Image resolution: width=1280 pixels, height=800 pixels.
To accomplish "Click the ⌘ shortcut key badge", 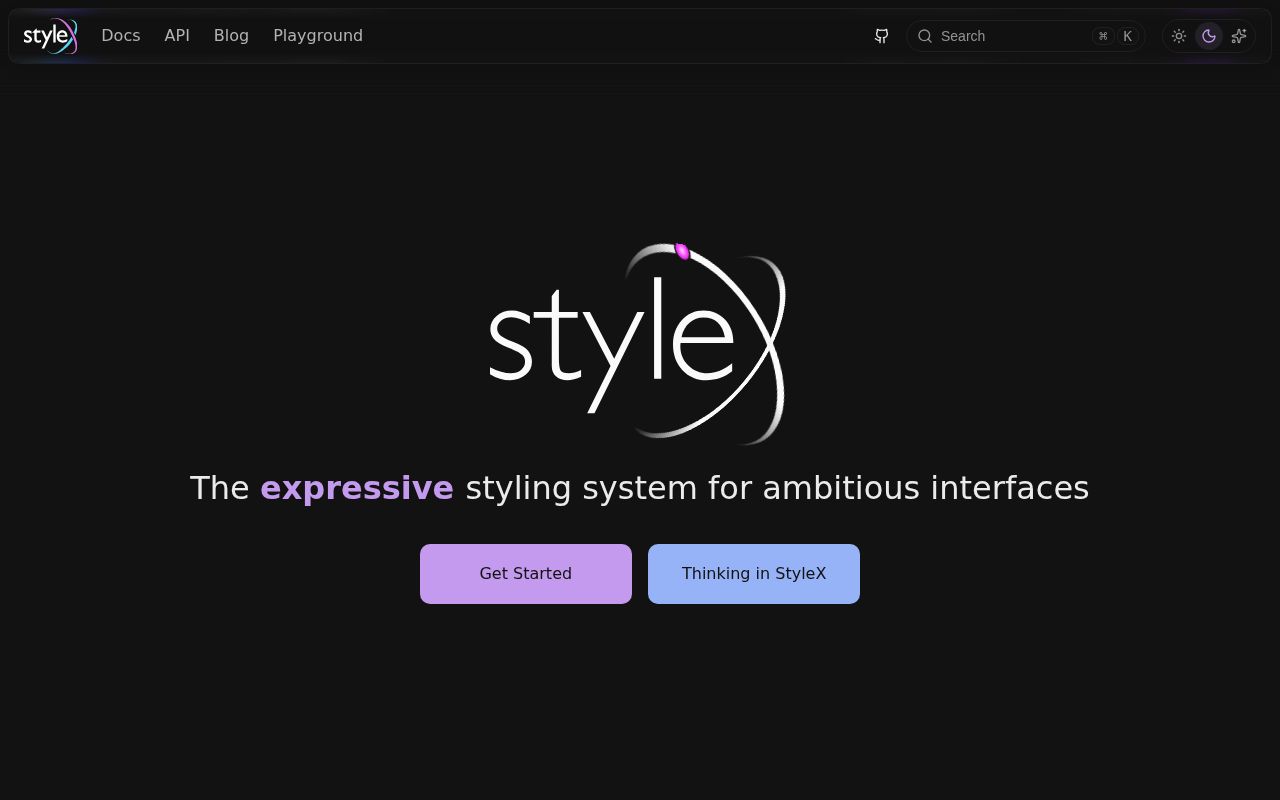I will pyautogui.click(x=1103, y=36).
